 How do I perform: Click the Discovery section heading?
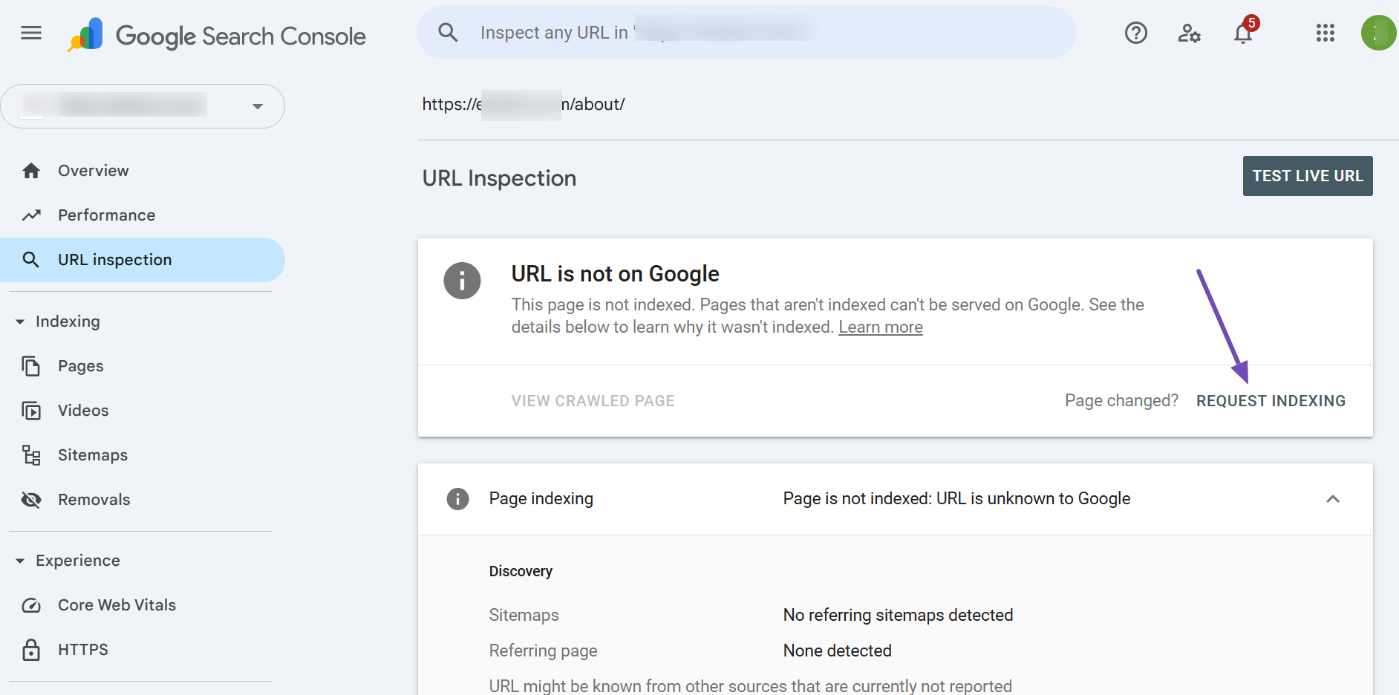(521, 572)
